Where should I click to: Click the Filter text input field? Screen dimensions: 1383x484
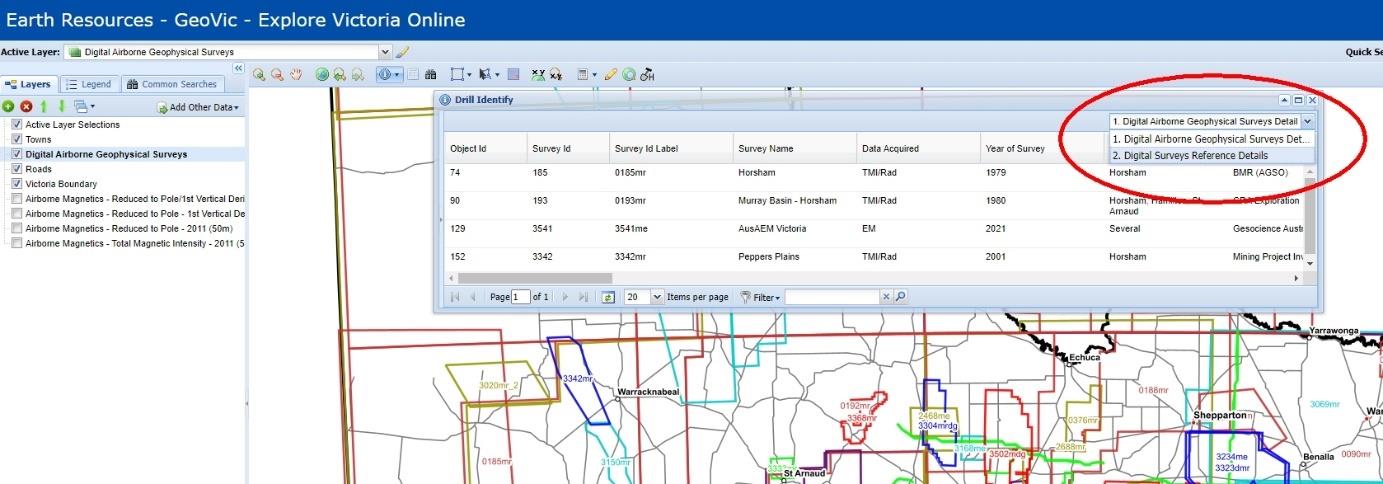click(x=832, y=297)
